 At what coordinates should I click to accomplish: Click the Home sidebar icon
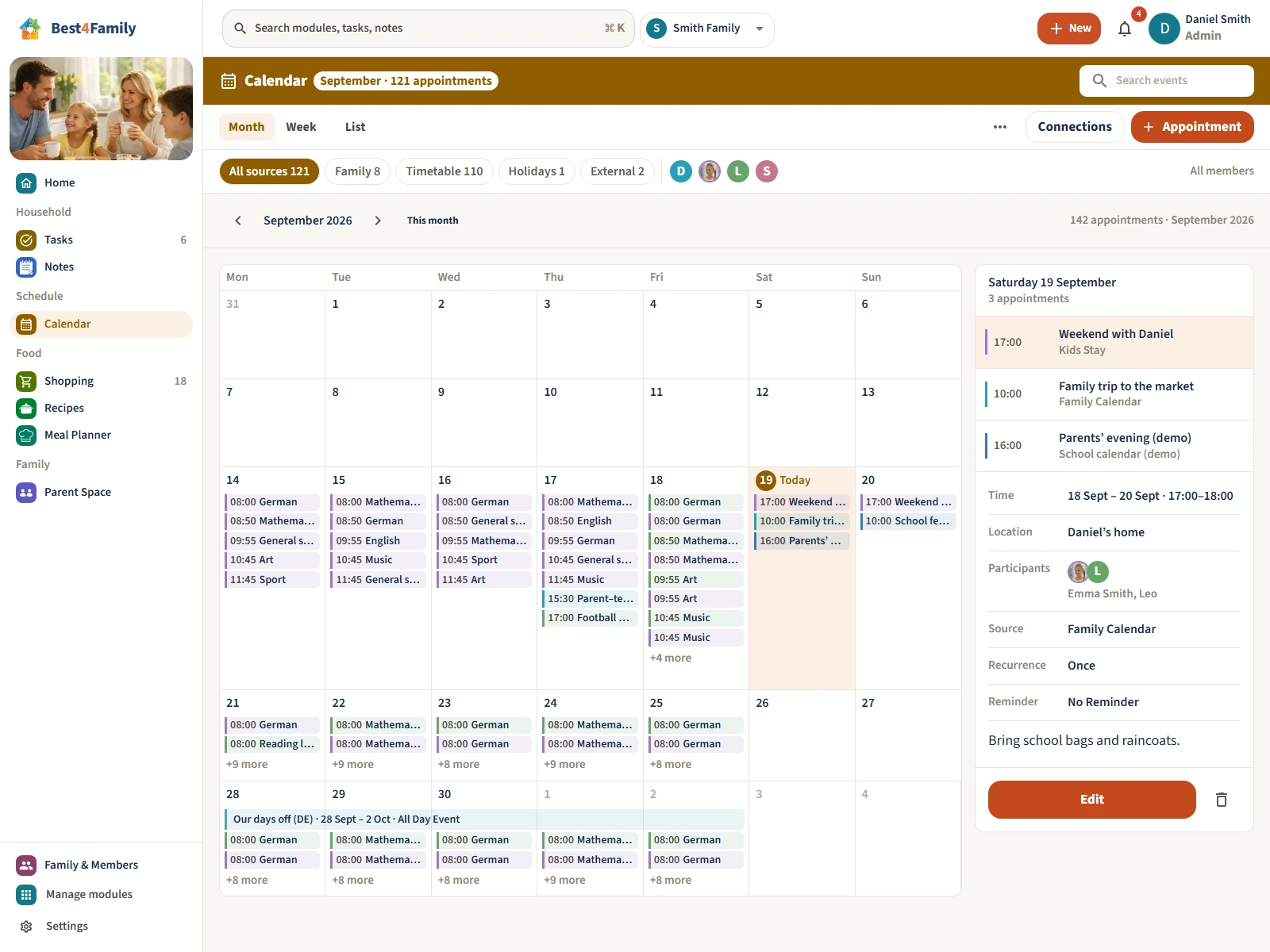[x=26, y=182]
